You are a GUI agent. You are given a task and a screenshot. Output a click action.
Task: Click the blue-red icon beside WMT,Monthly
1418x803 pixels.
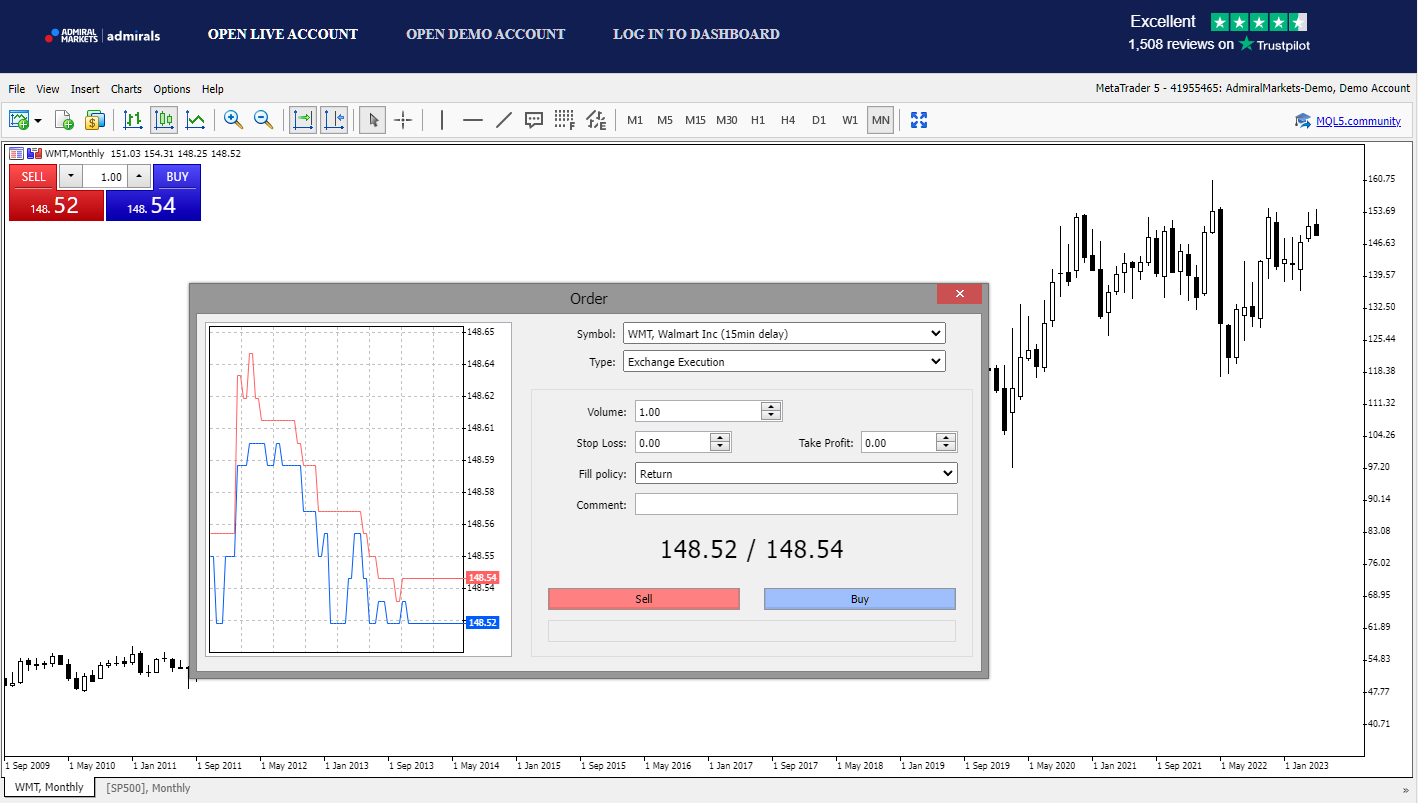[34, 153]
